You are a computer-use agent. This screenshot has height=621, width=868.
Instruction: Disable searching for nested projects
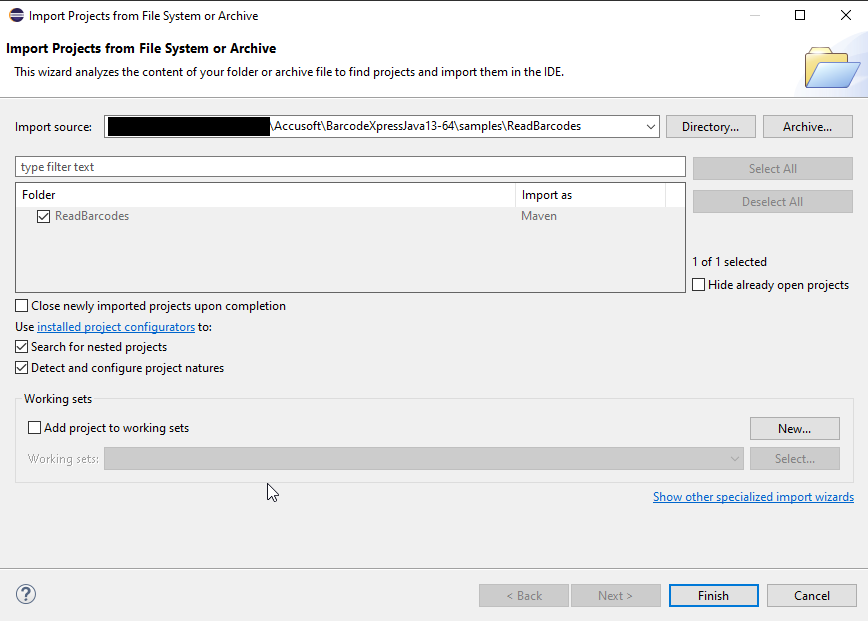[21, 346]
